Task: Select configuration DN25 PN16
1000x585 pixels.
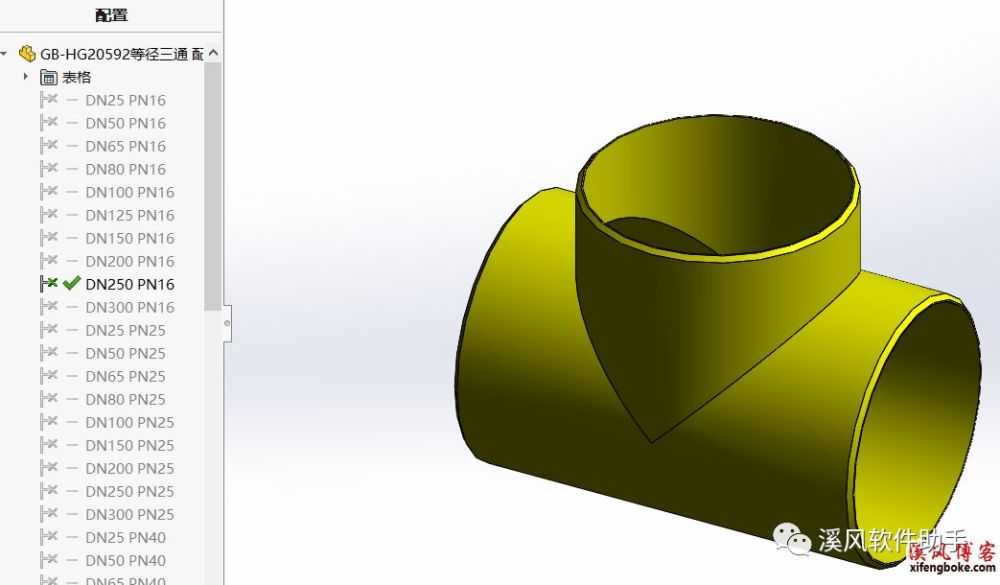Action: (125, 100)
